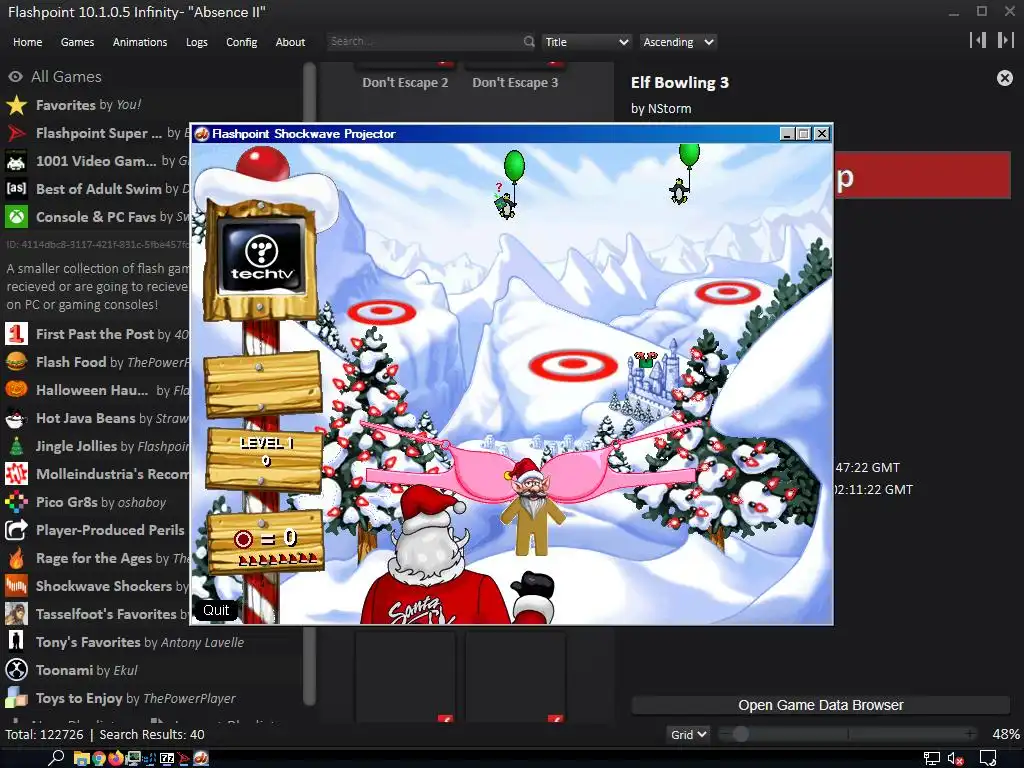Screen dimensions: 1024x768
Task: Click the plus end of zoom slider
Action: point(972,734)
